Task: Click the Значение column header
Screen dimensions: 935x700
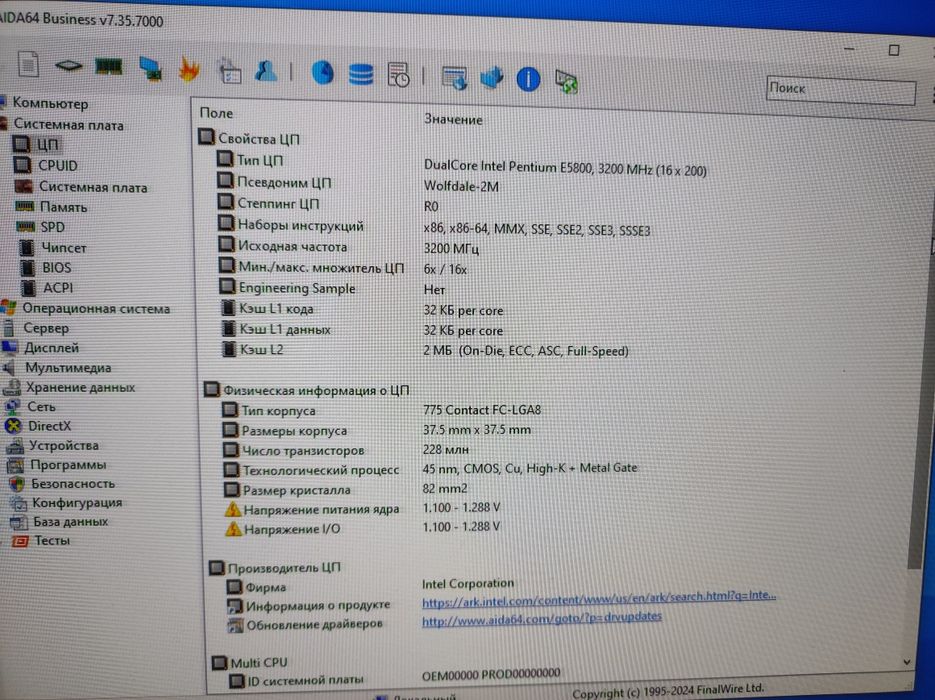Action: tap(453, 119)
